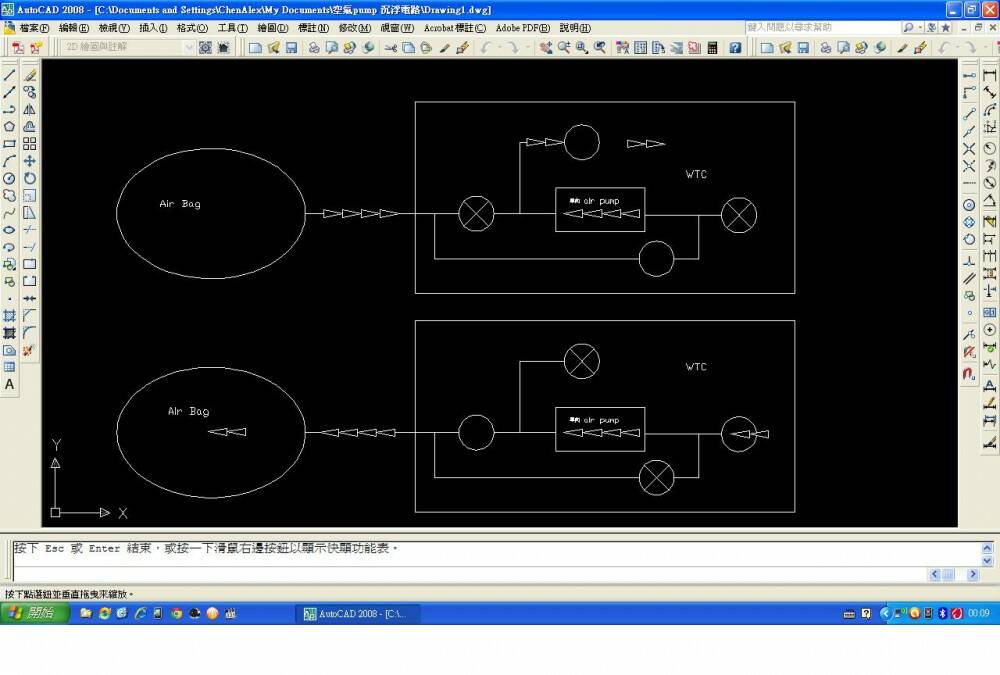1000x675 pixels.
Task: Open the QuickCalc calculator
Action: pyautogui.click(x=712, y=48)
